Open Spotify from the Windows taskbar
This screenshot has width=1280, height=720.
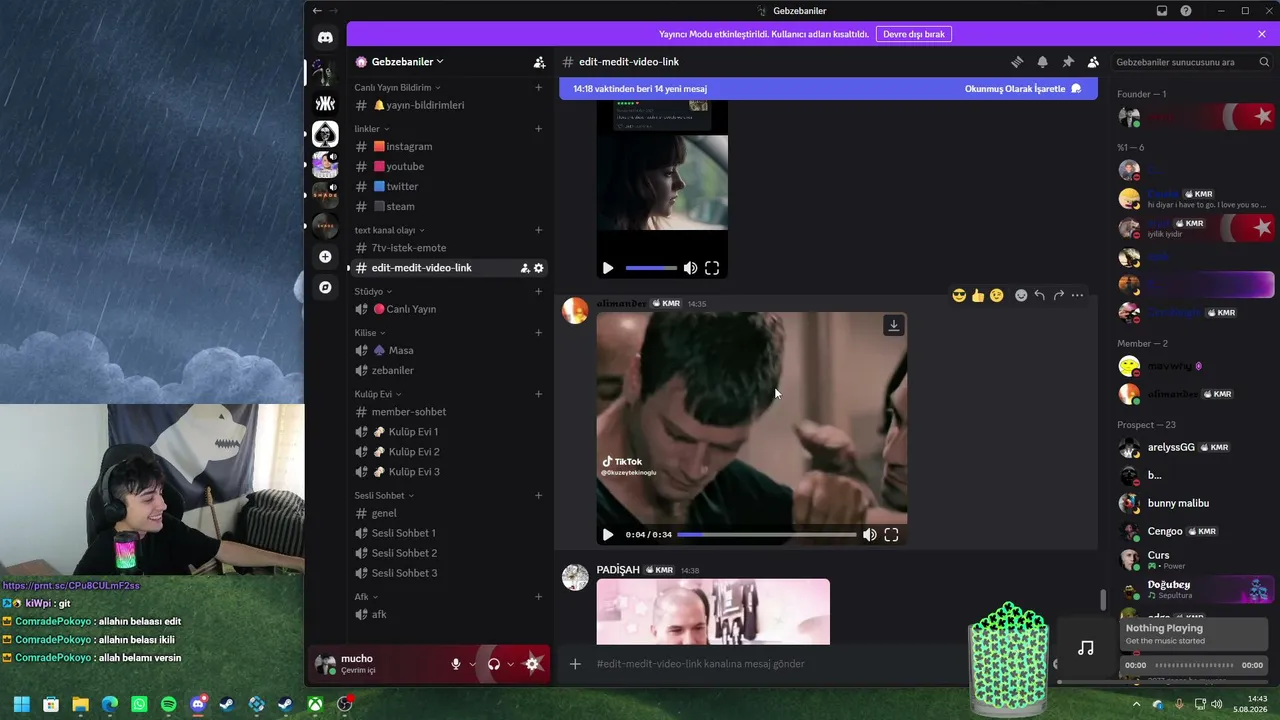[x=169, y=705]
